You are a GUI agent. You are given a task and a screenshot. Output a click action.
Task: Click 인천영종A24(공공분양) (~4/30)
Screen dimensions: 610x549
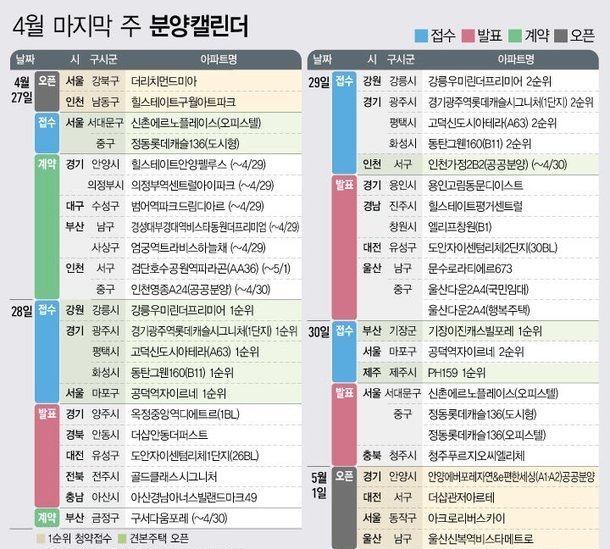pos(200,289)
